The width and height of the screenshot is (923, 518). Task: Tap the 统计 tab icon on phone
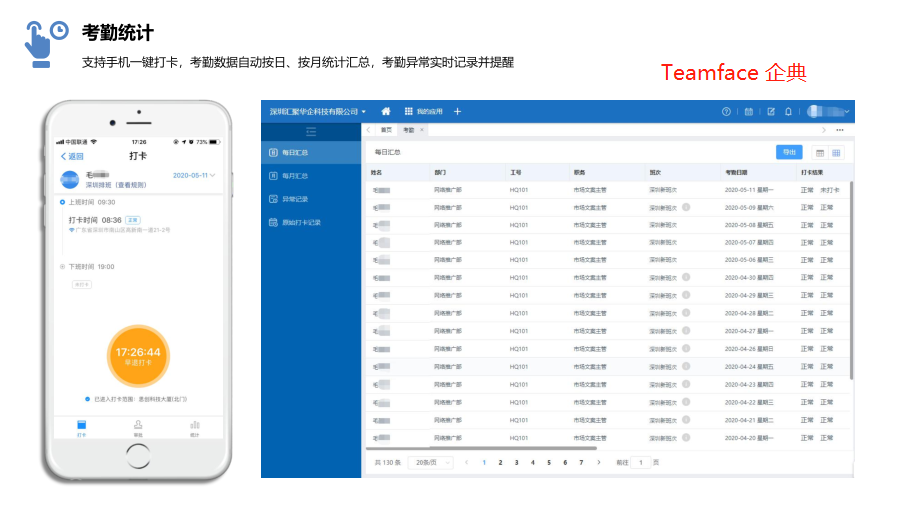click(x=195, y=427)
